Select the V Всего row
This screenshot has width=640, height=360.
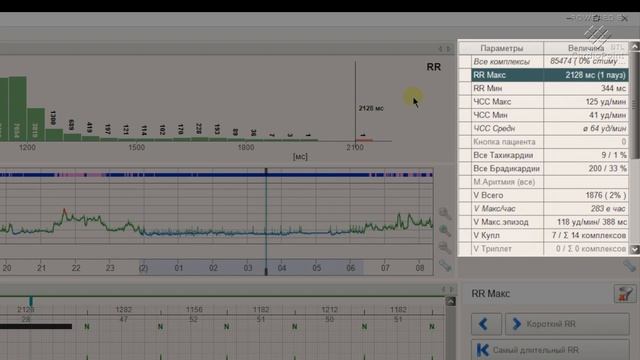click(x=549, y=195)
